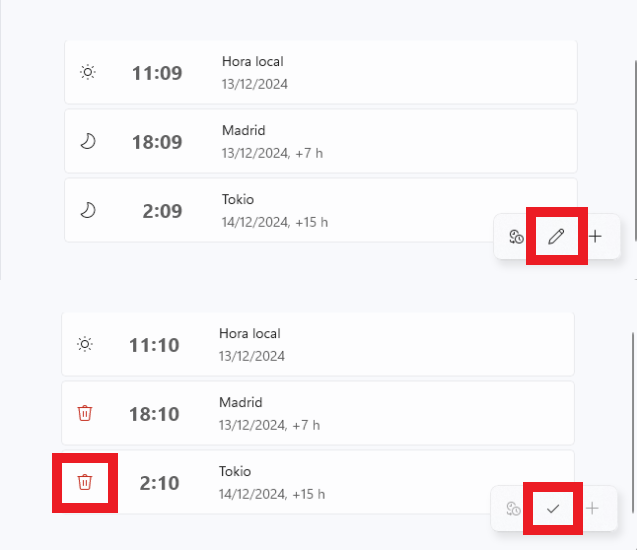Click the pencil edit clocks icon
Image resolution: width=637 pixels, height=550 pixels.
(x=556, y=236)
